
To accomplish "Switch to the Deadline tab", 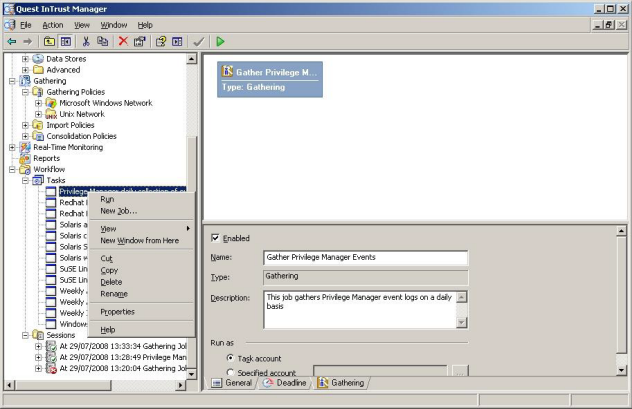I will tap(285, 383).
